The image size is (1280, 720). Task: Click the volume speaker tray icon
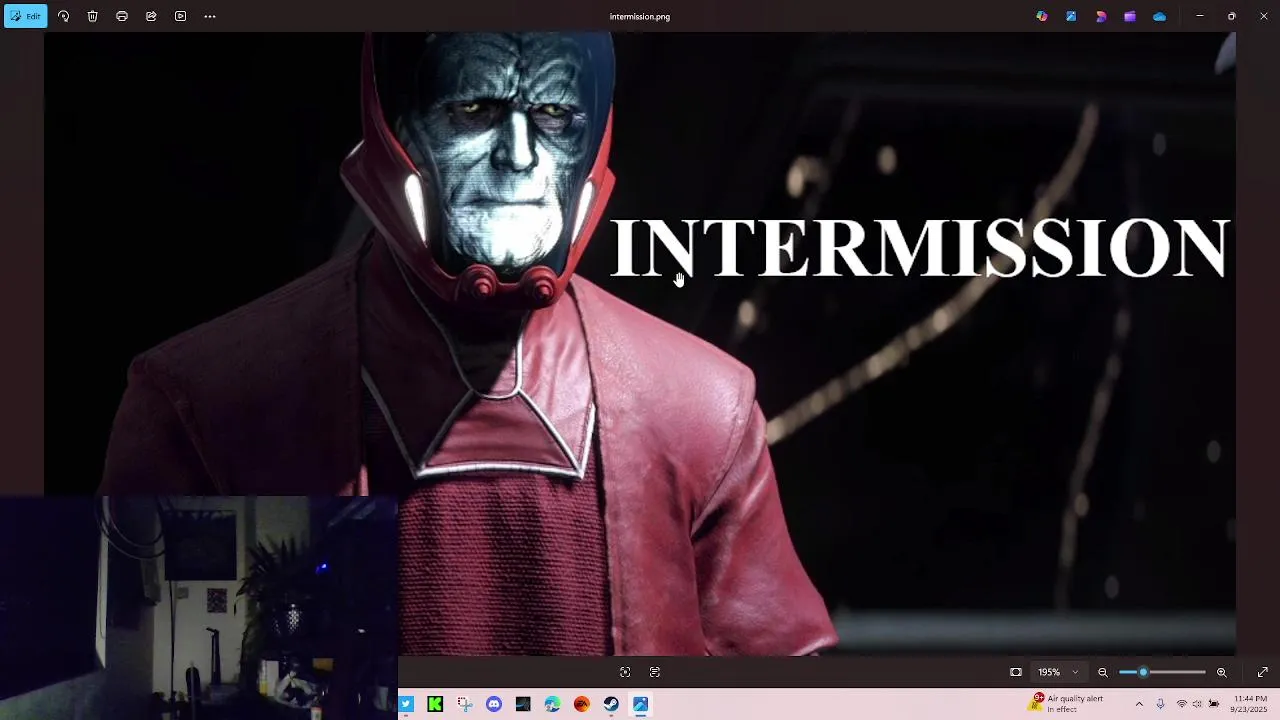[1197, 704]
